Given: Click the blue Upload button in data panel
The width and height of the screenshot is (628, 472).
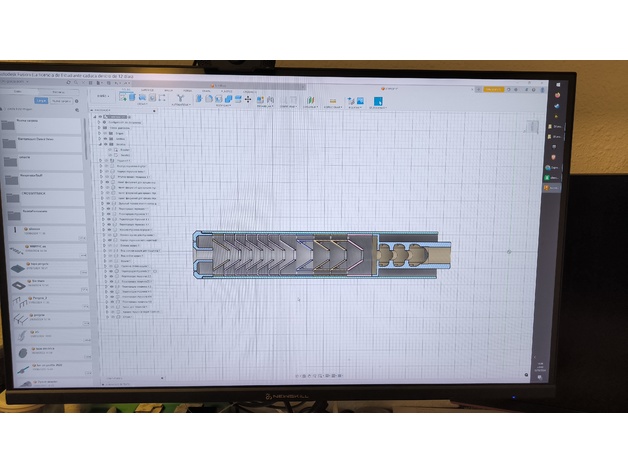Looking at the screenshot, I should [41, 100].
